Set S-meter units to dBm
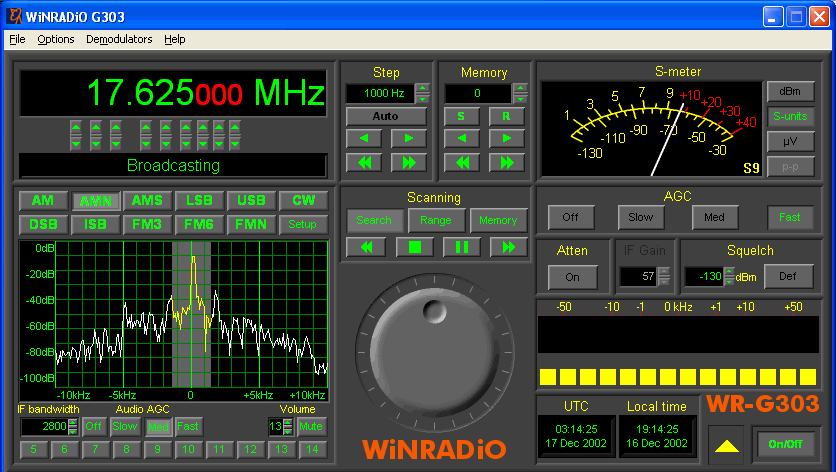The width and height of the screenshot is (836, 472). click(790, 91)
